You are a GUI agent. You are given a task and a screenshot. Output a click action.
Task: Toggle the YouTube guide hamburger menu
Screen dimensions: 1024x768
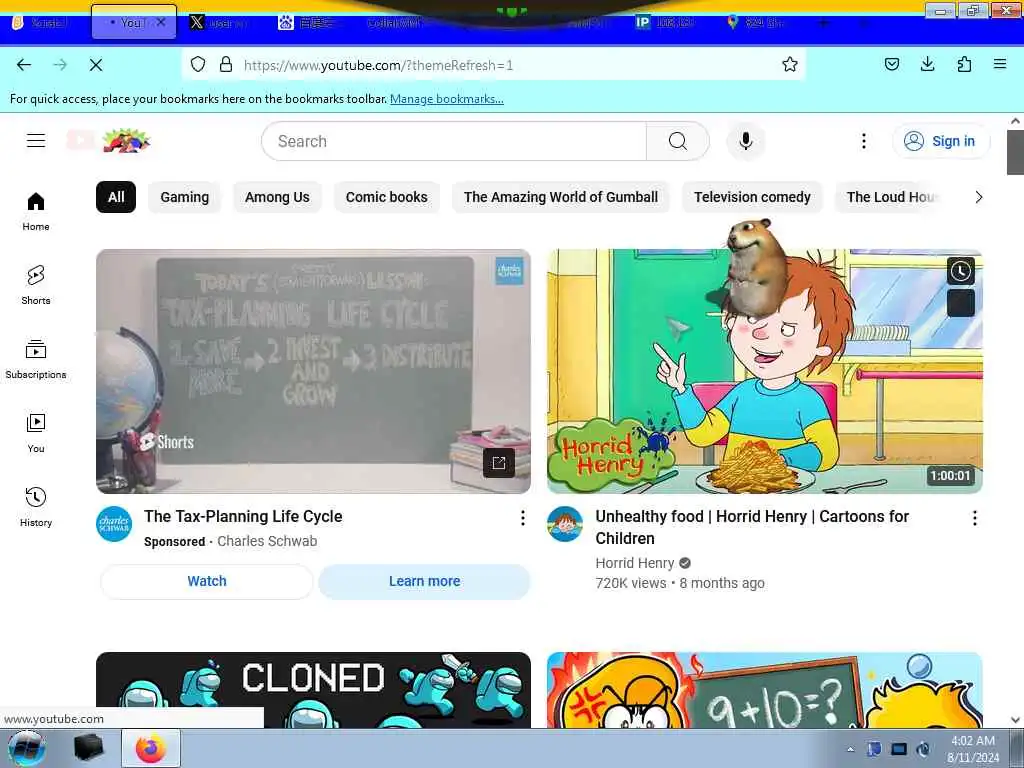coord(36,140)
